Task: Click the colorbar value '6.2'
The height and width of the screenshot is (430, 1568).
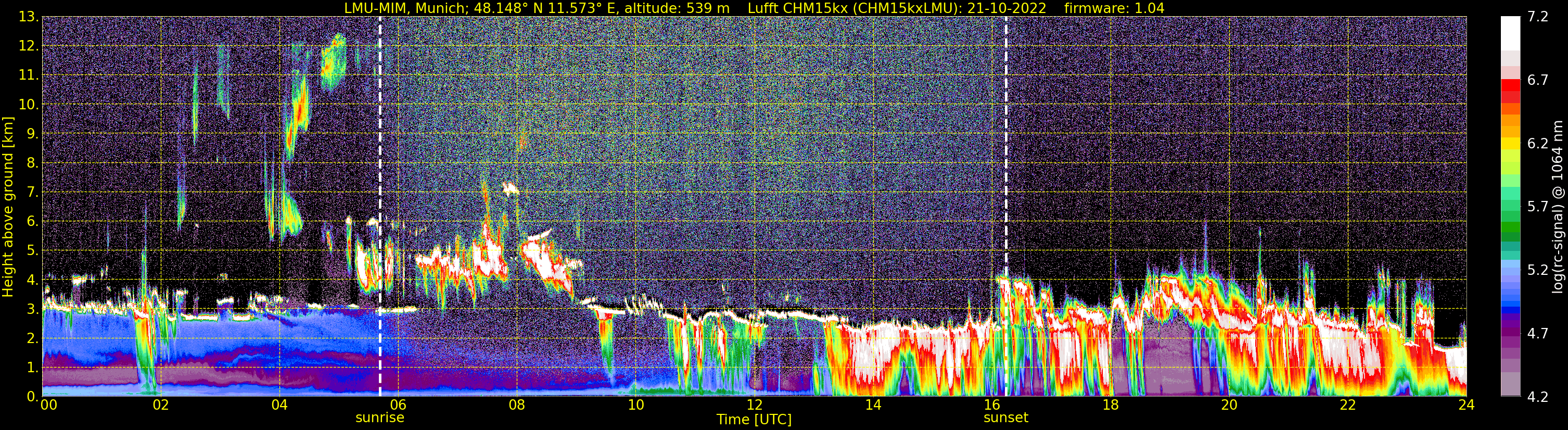Action: coord(1538,144)
